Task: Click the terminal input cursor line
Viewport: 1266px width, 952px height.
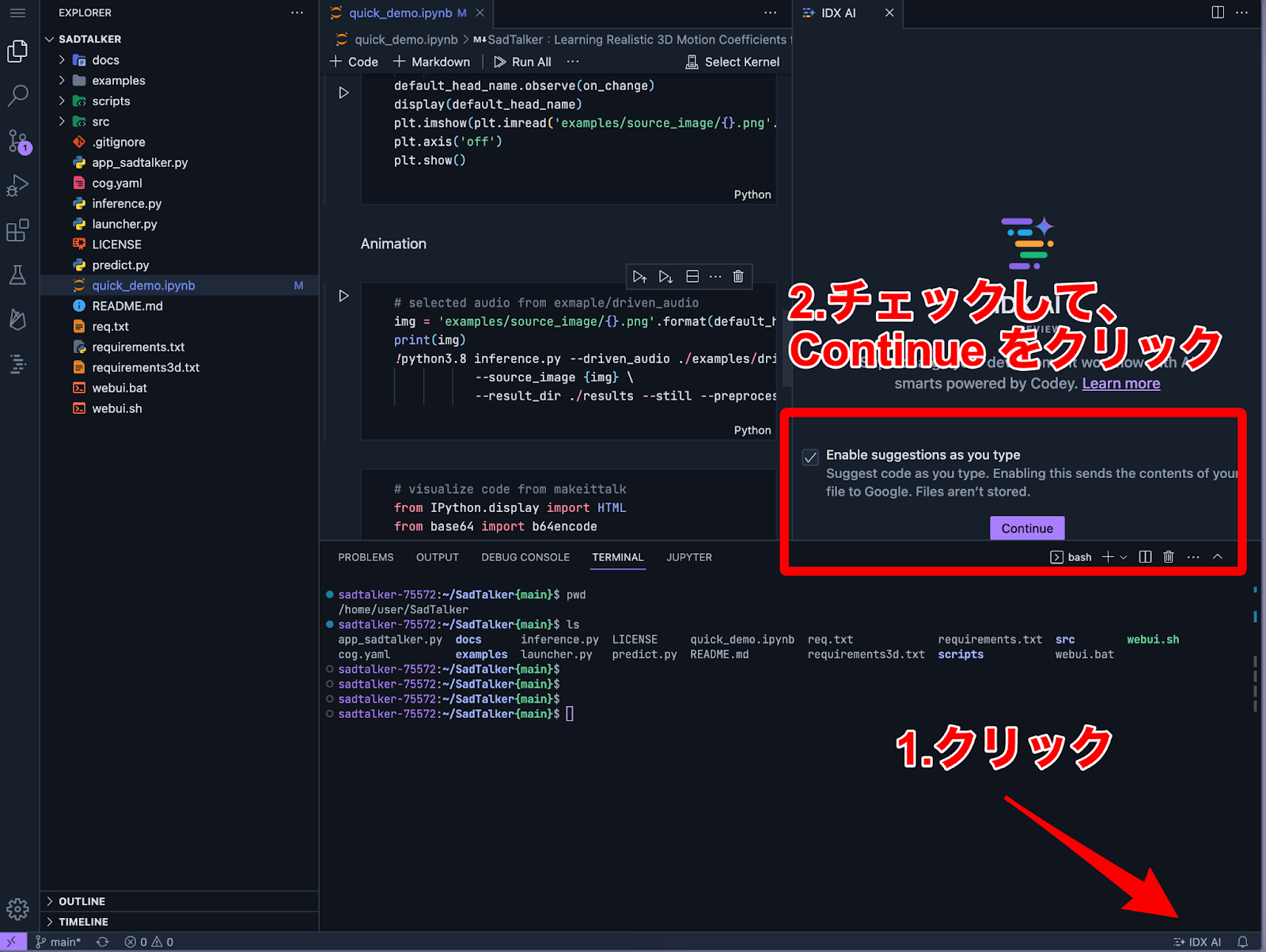Action: (x=569, y=714)
